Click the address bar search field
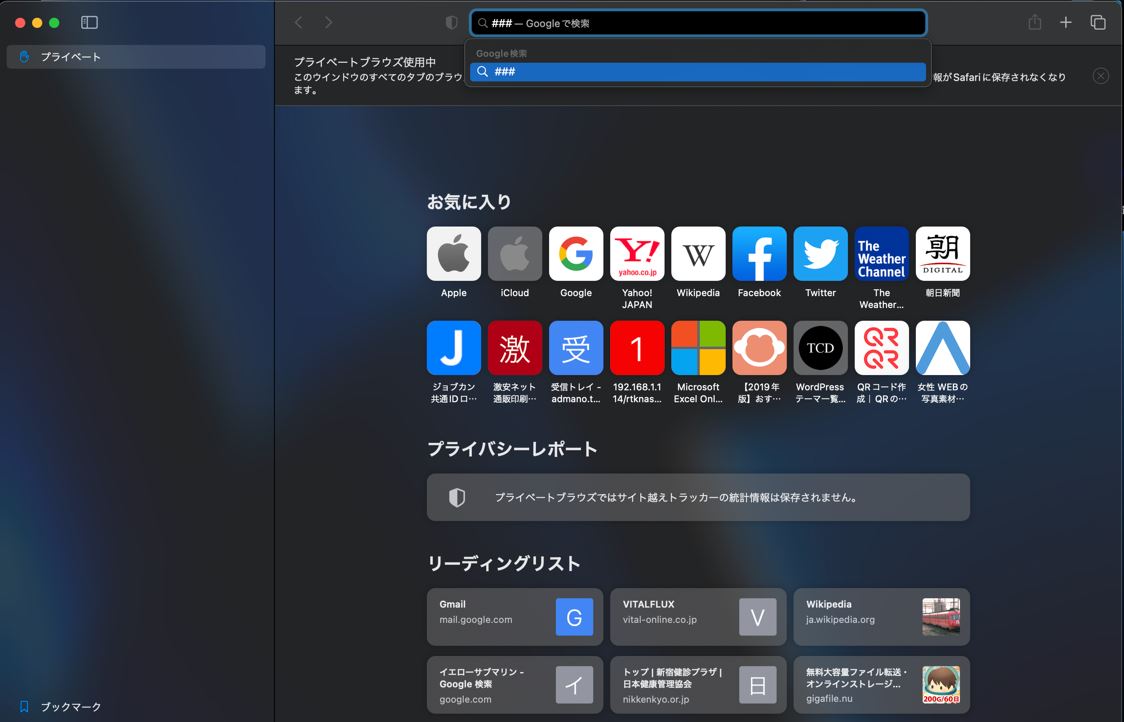Image resolution: width=1124 pixels, height=722 pixels. (698, 23)
